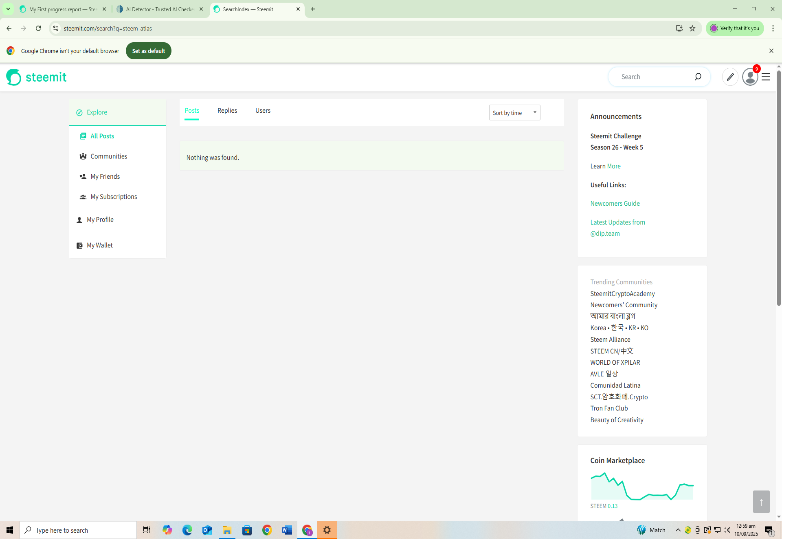
Task: Open the taskbar clock and date
Action: tap(746, 530)
